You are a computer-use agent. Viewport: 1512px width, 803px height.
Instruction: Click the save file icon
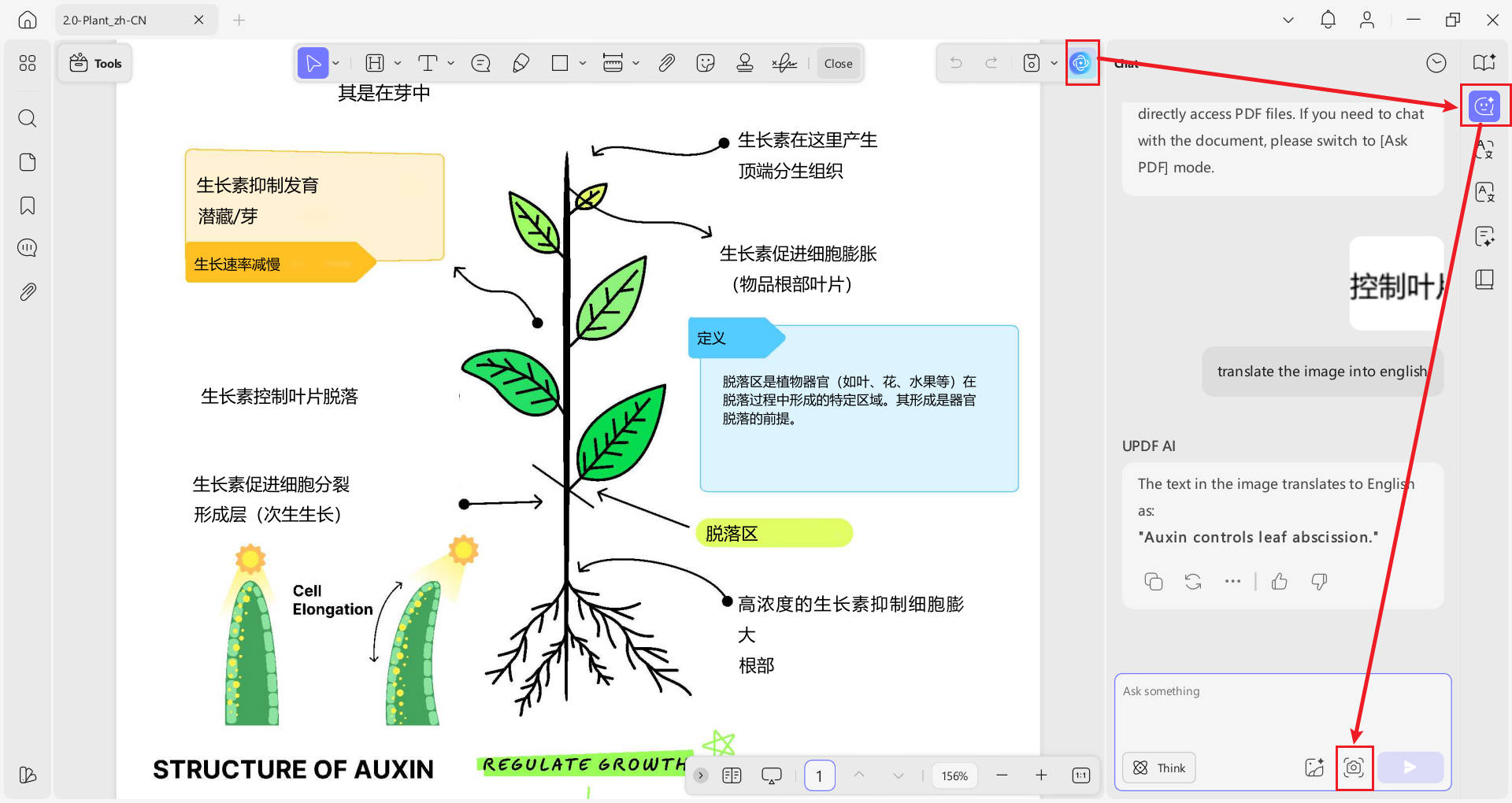click(1032, 63)
